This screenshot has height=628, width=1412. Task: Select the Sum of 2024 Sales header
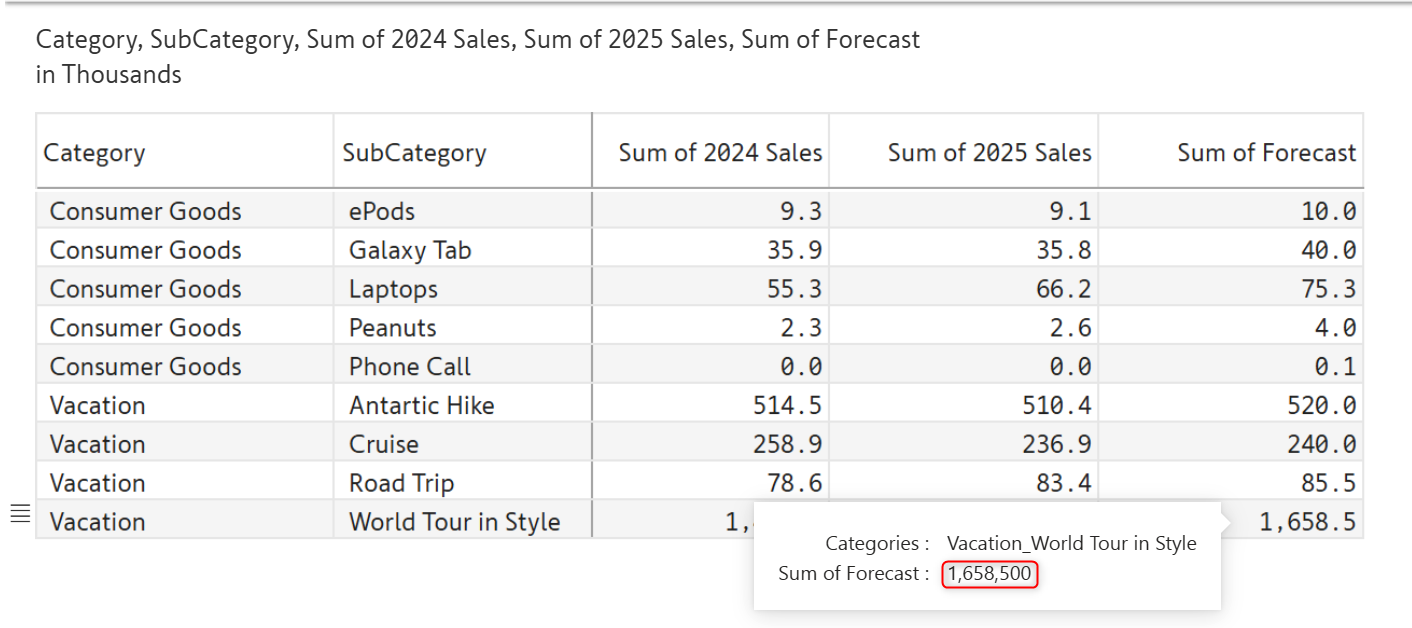click(x=720, y=153)
